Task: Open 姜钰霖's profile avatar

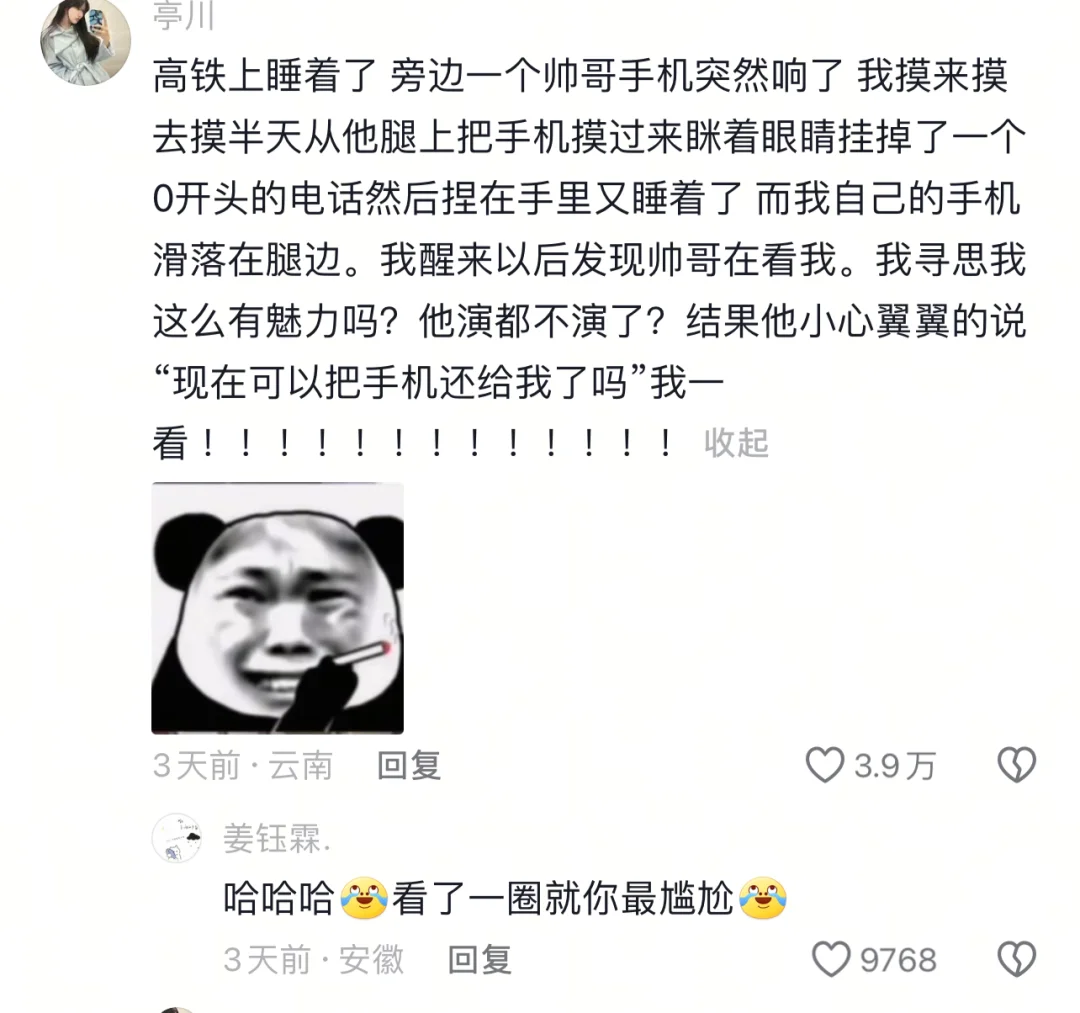Action: point(176,837)
